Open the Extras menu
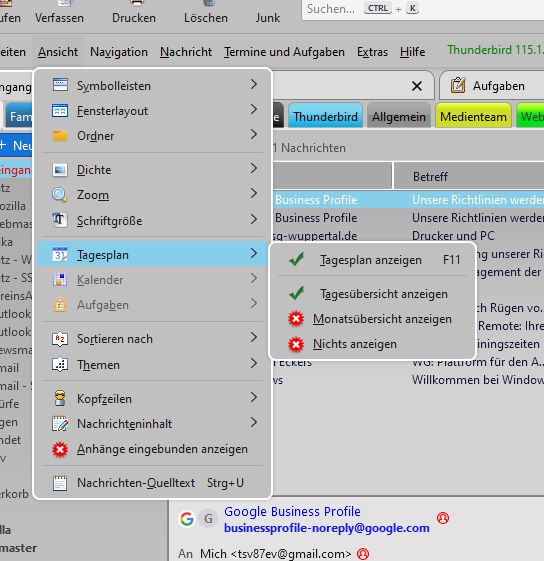 [372, 52]
